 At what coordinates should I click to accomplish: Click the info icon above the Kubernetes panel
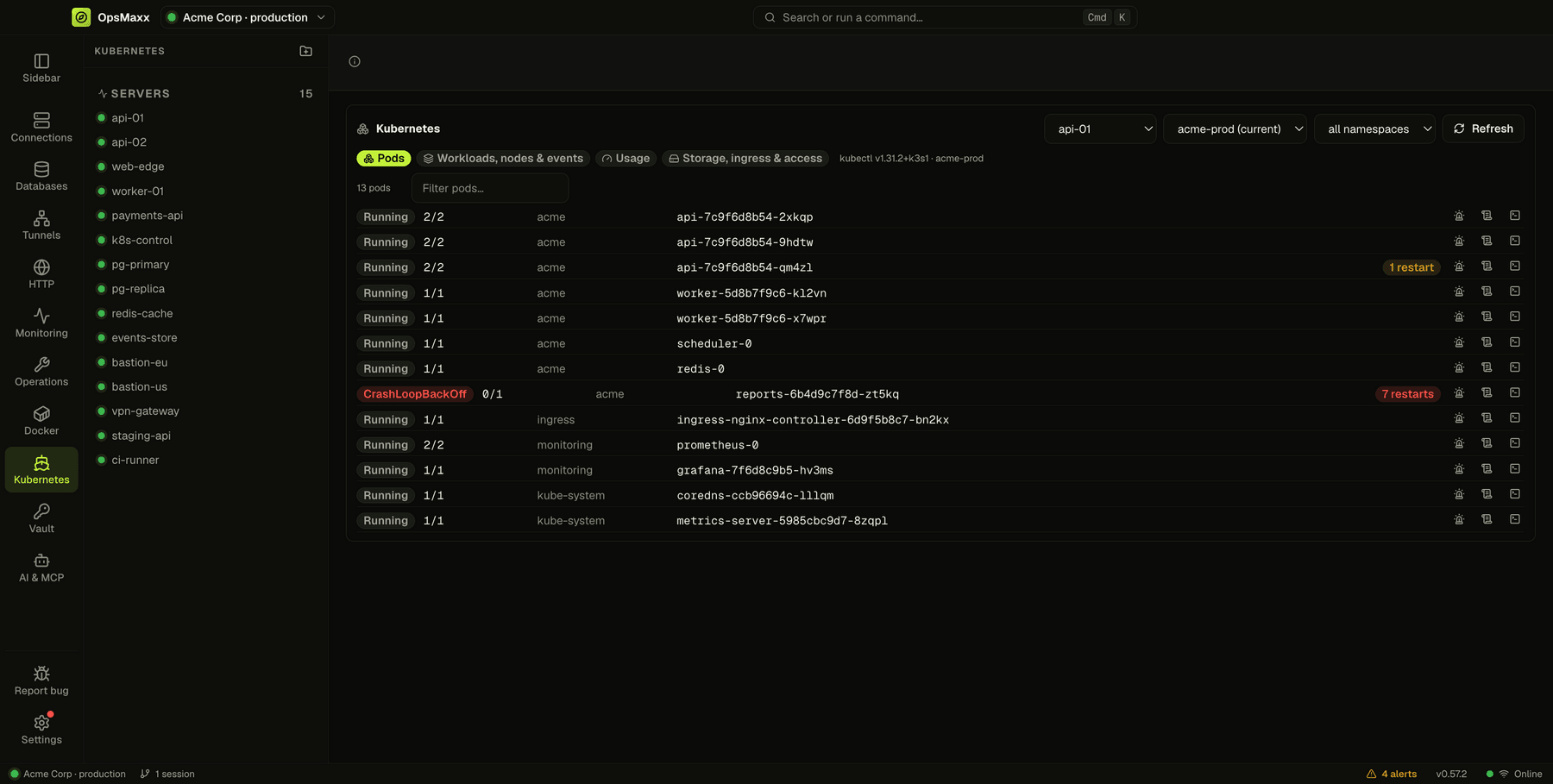click(x=355, y=61)
